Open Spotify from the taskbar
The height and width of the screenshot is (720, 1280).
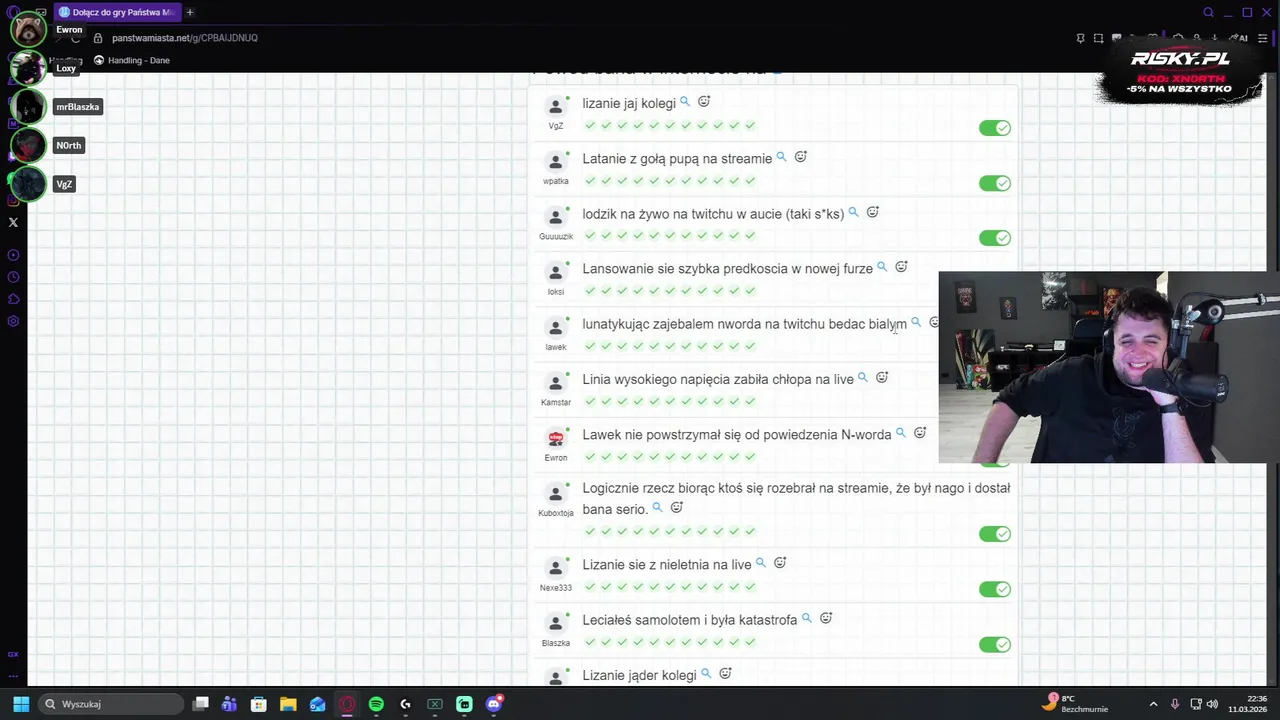pyautogui.click(x=376, y=704)
